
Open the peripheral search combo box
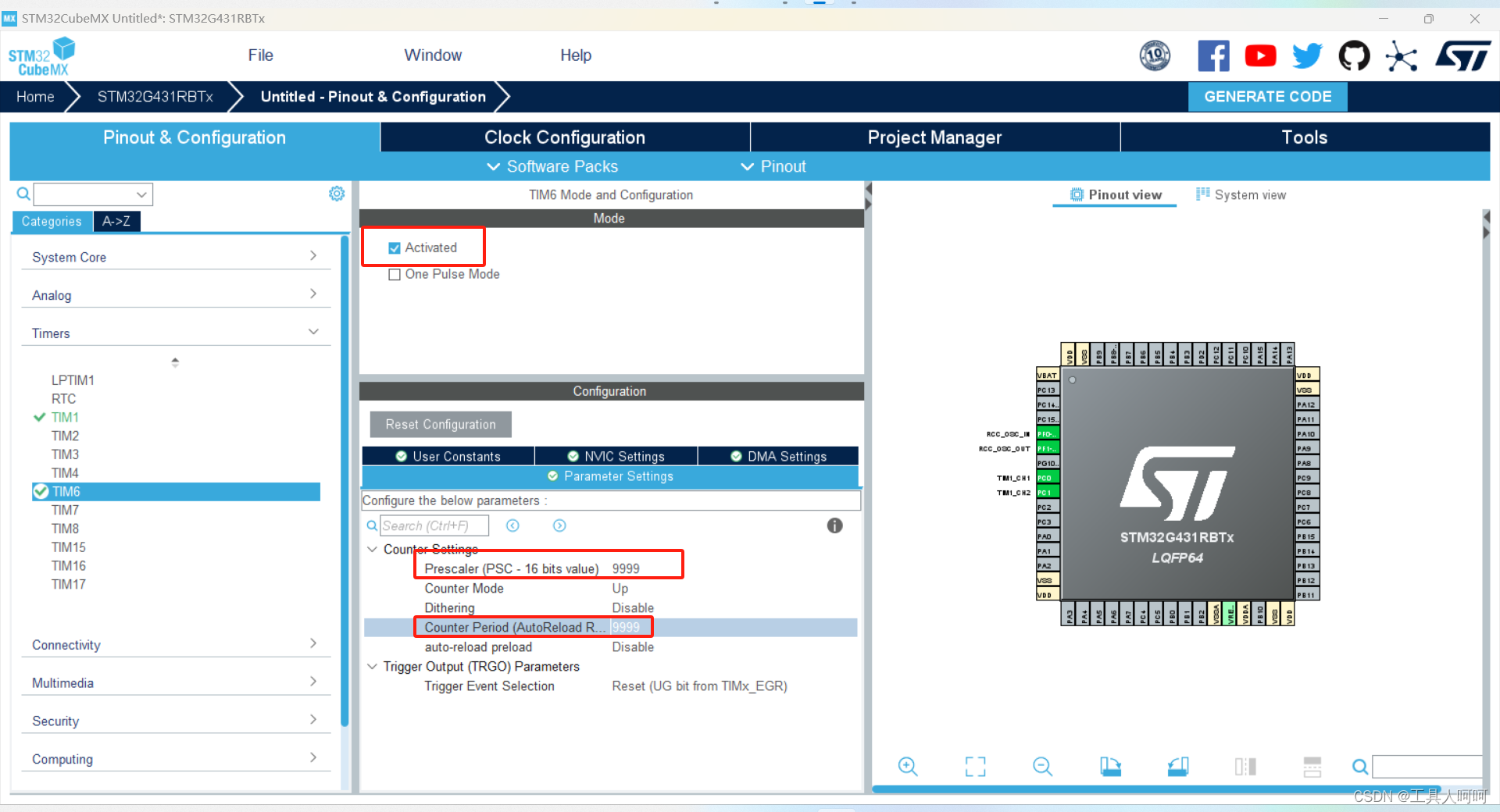[93, 194]
